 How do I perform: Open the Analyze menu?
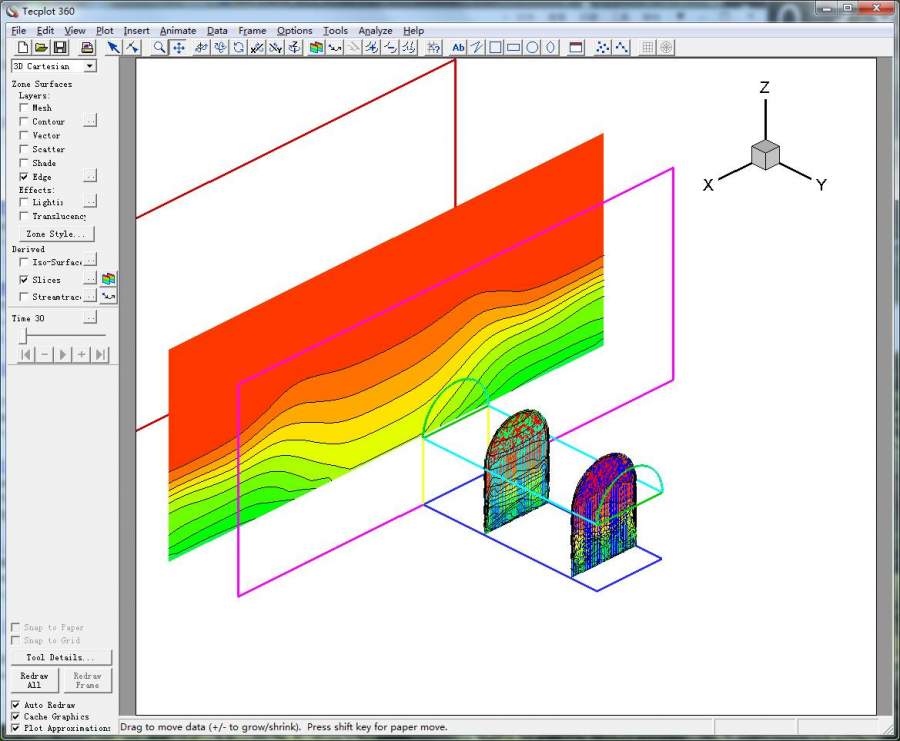point(375,31)
